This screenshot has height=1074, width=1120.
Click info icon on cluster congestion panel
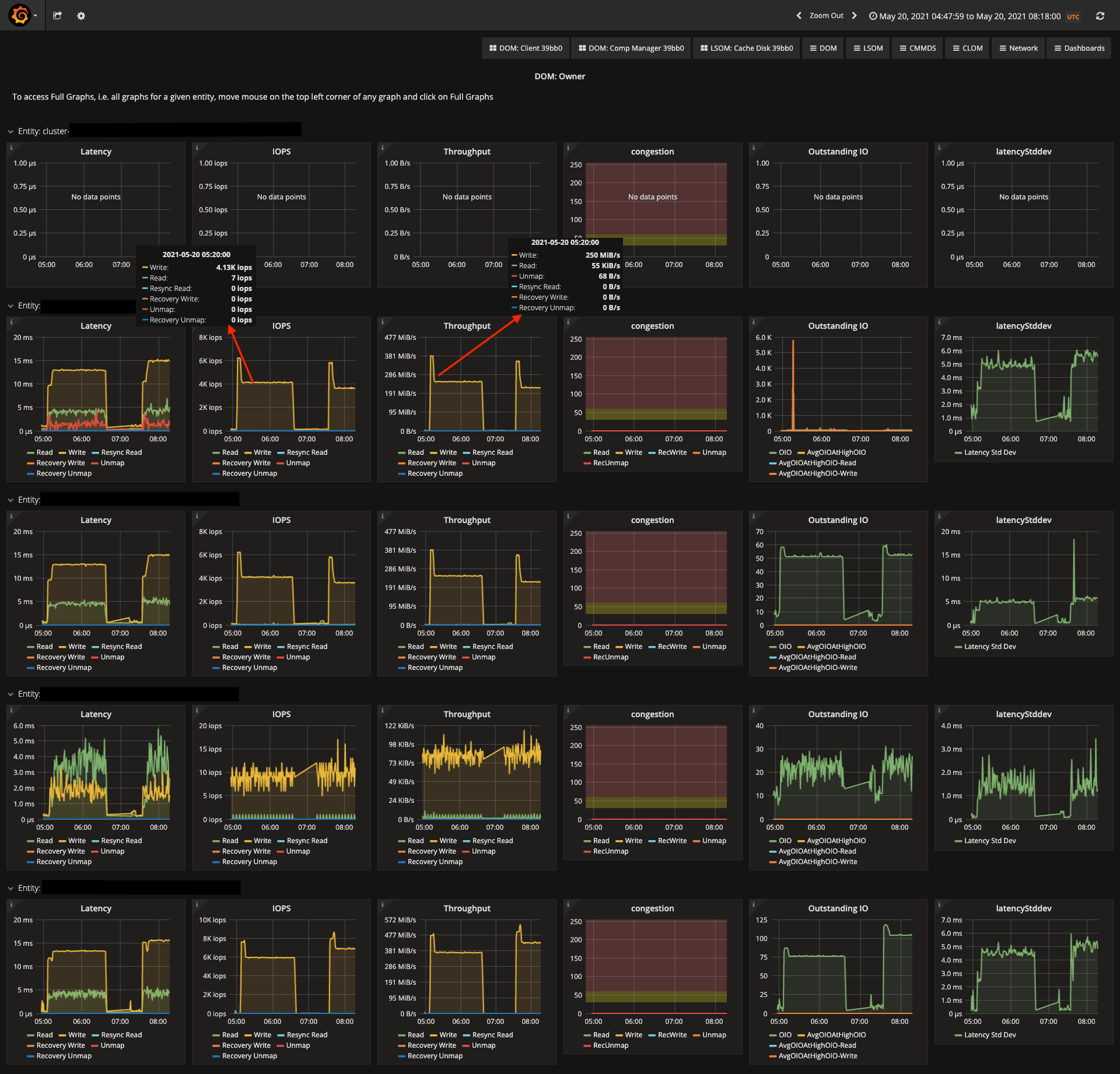[568, 148]
